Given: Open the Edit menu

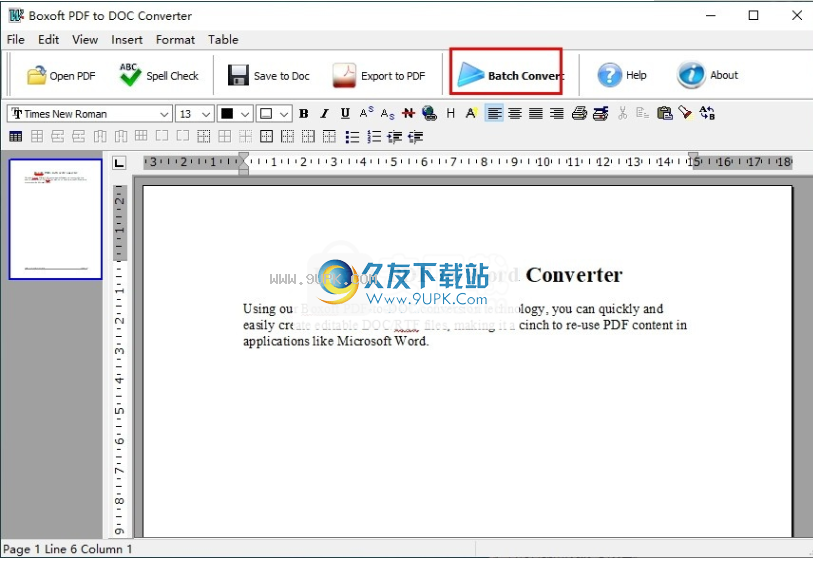Looking at the screenshot, I should point(48,39).
